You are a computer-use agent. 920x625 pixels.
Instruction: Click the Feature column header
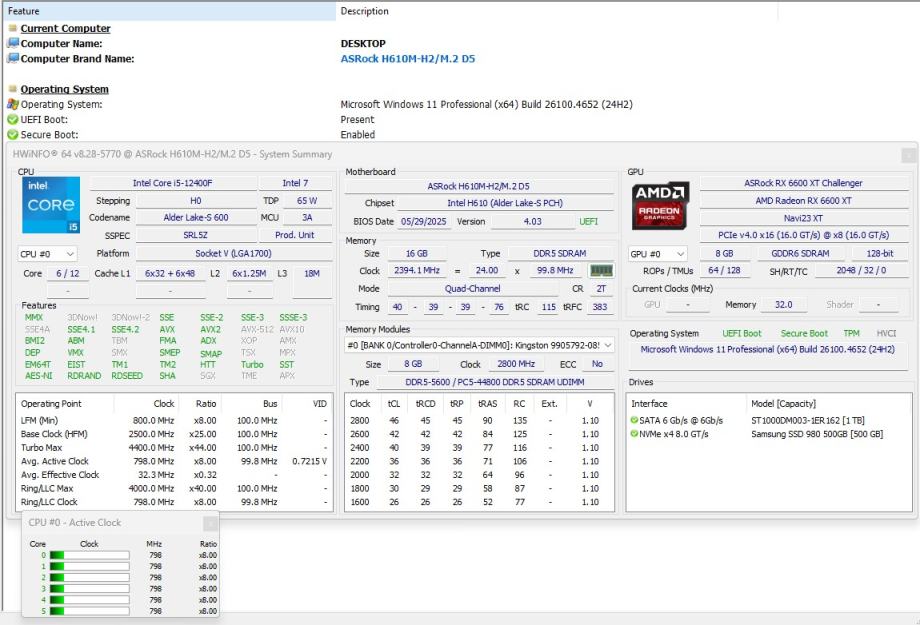pyautogui.click(x=24, y=11)
